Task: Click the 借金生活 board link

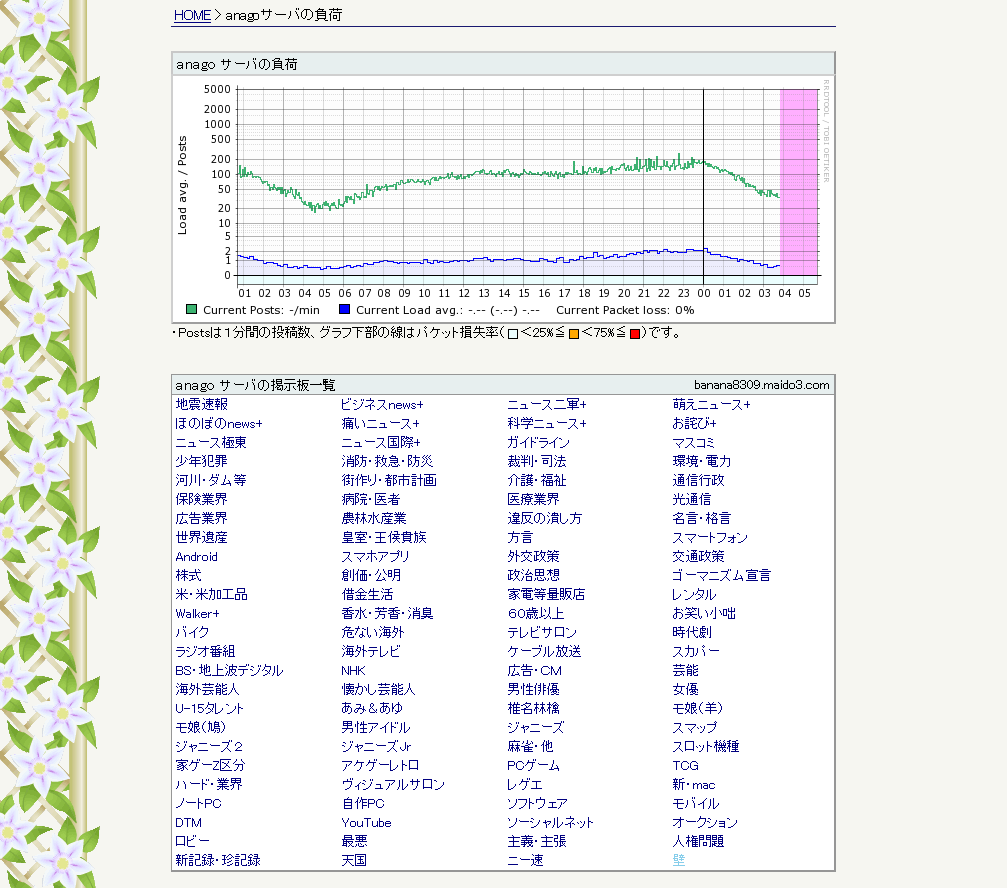Action: (x=367, y=595)
